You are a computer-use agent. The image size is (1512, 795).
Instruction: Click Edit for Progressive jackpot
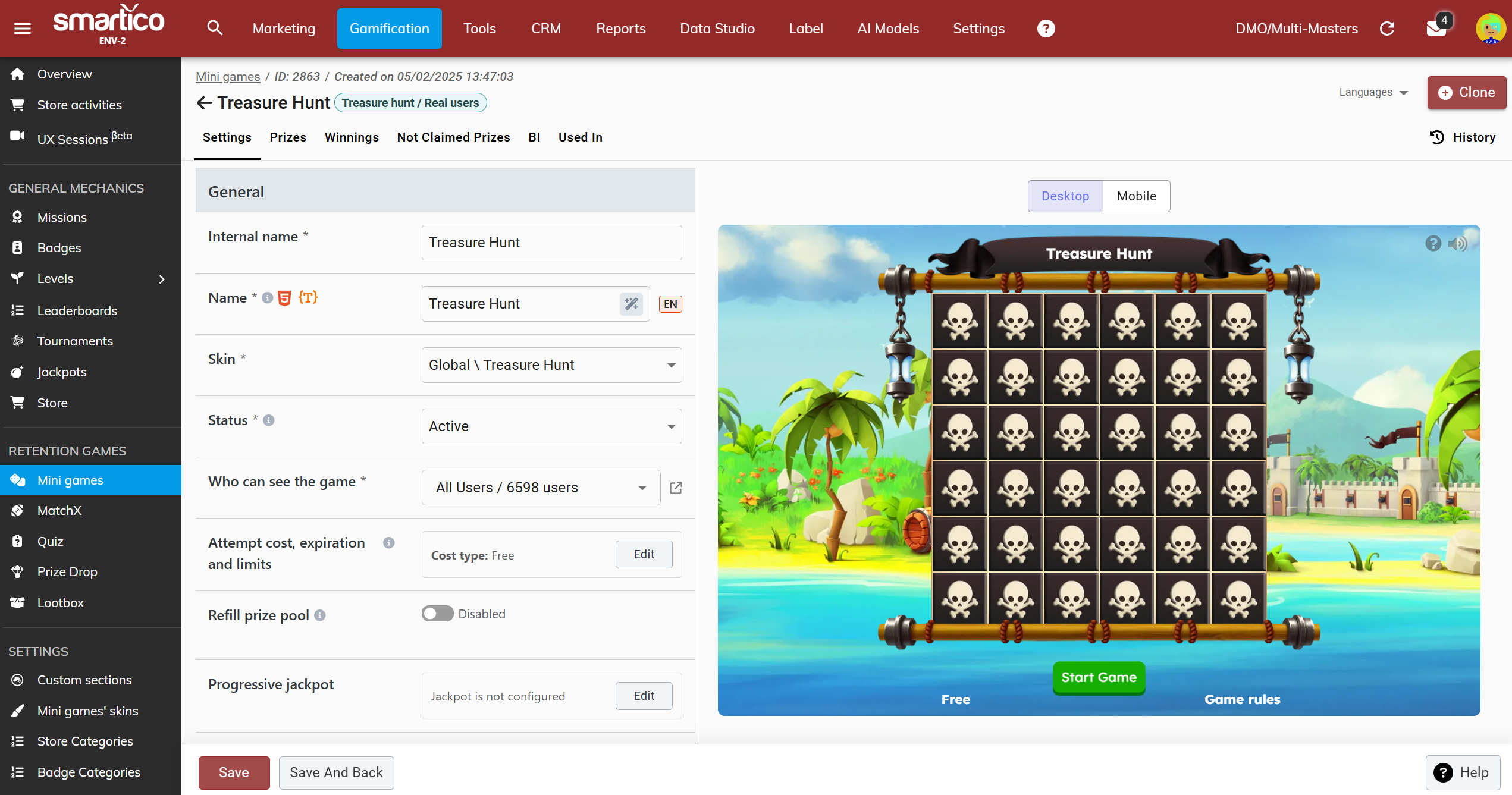[x=644, y=696]
